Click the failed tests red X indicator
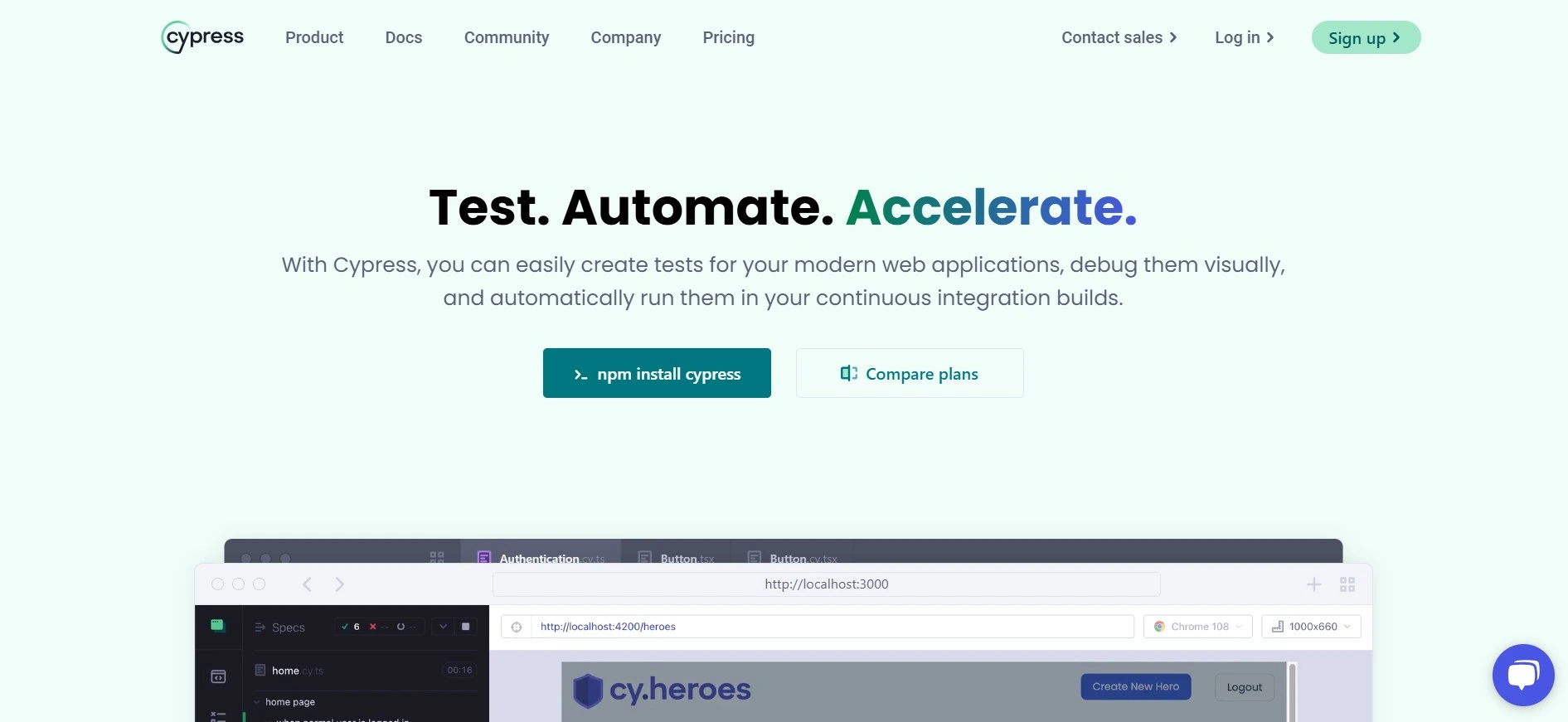The height and width of the screenshot is (722, 1568). [373, 627]
